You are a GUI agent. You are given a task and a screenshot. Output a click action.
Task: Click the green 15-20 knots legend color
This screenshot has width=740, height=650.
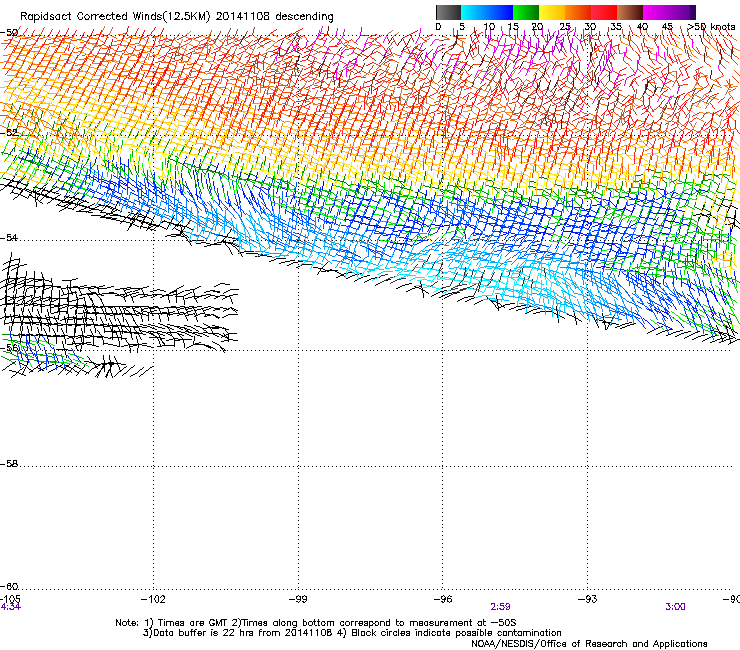[526, 12]
